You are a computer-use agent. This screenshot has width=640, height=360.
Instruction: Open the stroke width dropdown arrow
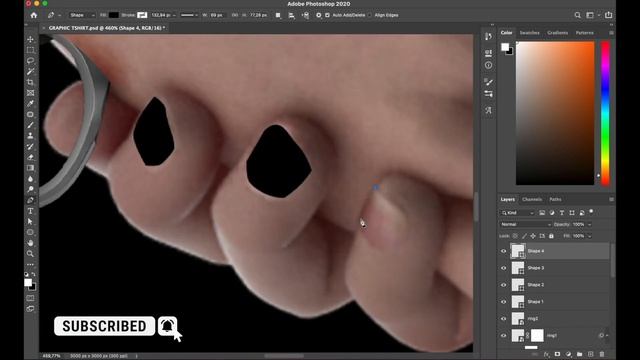(174, 15)
